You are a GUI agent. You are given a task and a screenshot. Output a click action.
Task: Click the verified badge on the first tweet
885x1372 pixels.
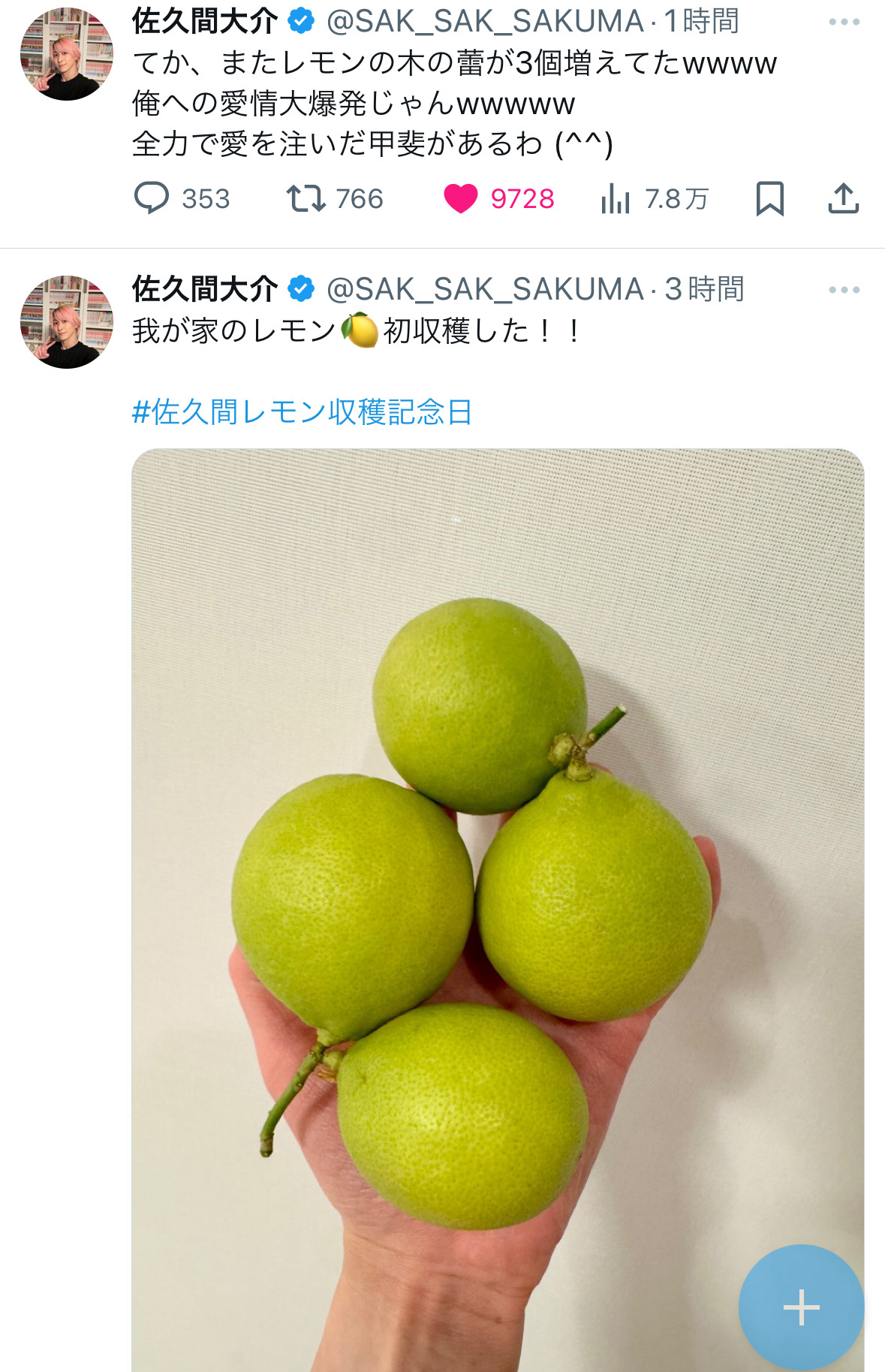[302, 21]
